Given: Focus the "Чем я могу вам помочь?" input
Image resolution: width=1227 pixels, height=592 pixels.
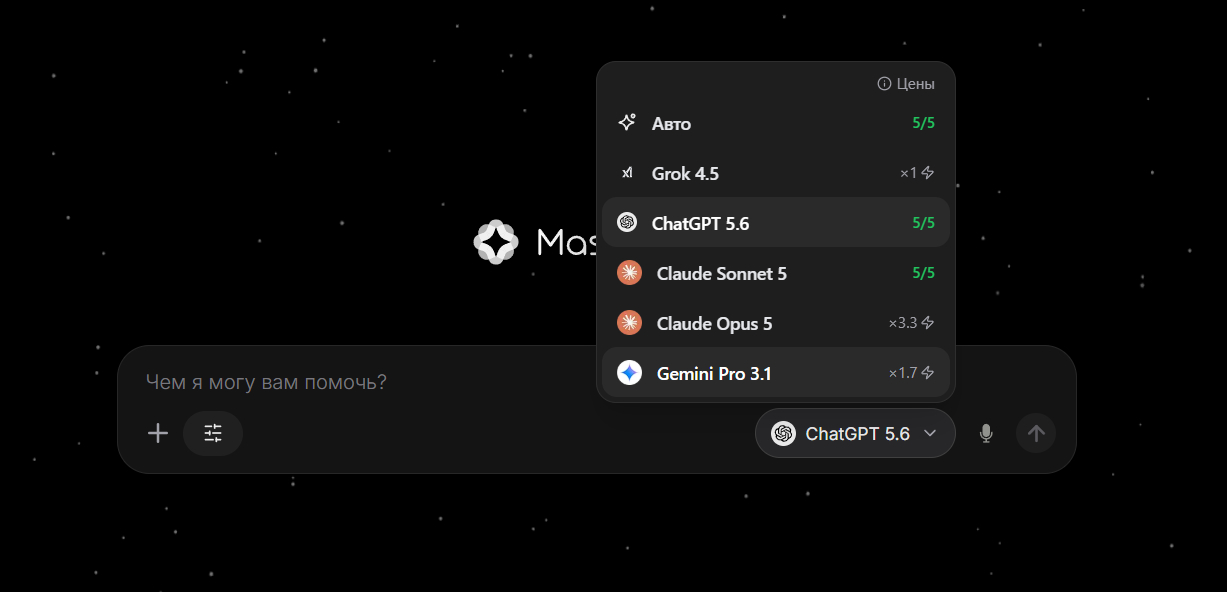Looking at the screenshot, I should point(596,382).
